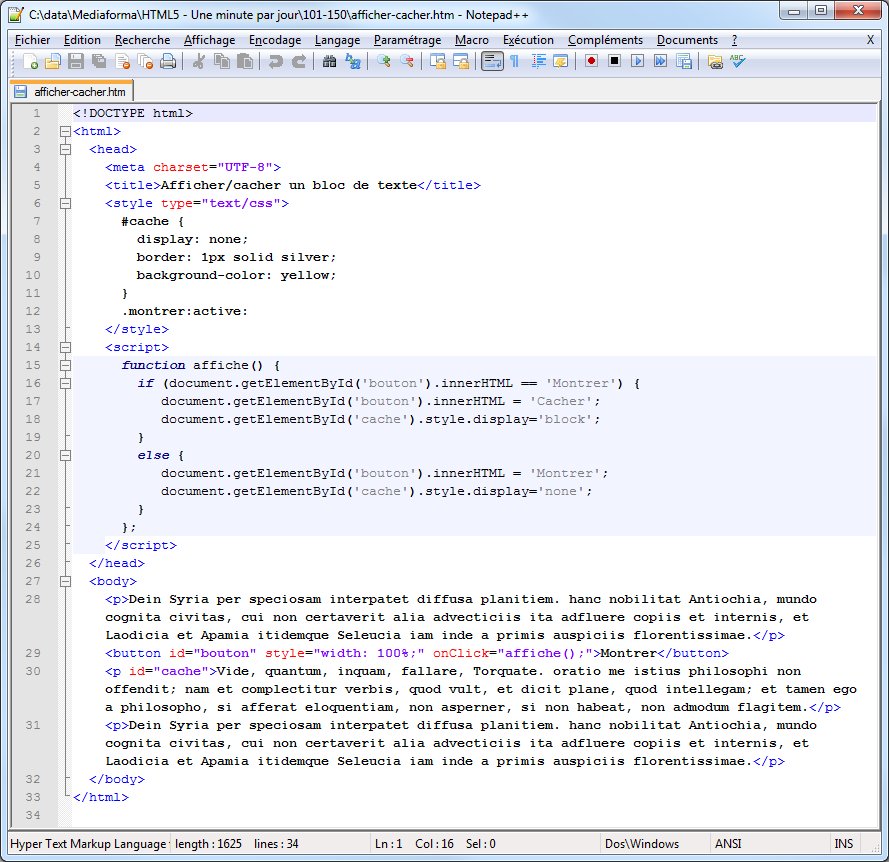The image size is (889, 862).
Task: Collapse the style block fold marker
Action: (x=65, y=203)
